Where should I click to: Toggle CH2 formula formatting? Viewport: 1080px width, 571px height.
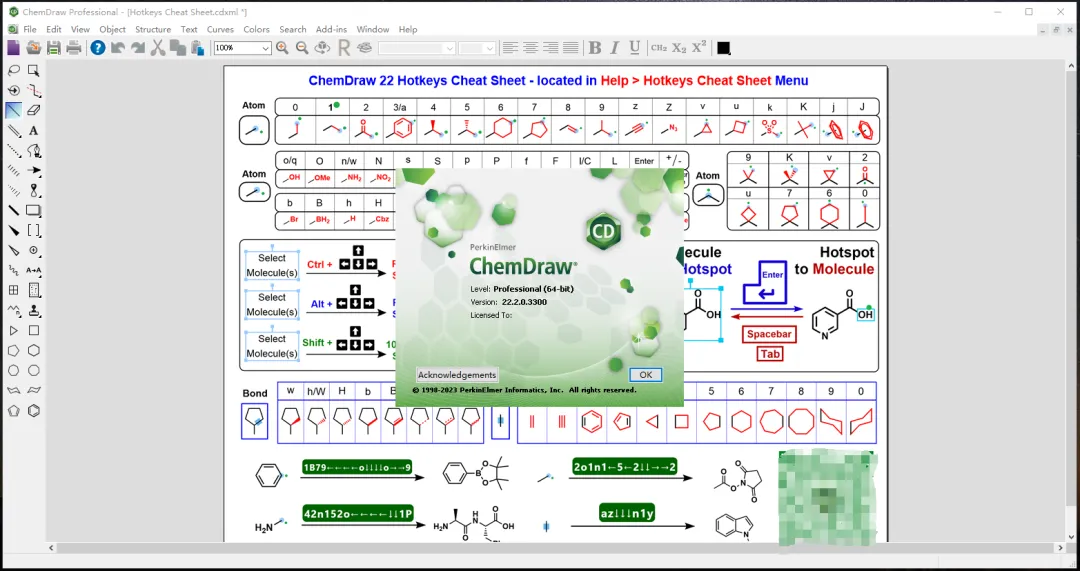pyautogui.click(x=658, y=48)
